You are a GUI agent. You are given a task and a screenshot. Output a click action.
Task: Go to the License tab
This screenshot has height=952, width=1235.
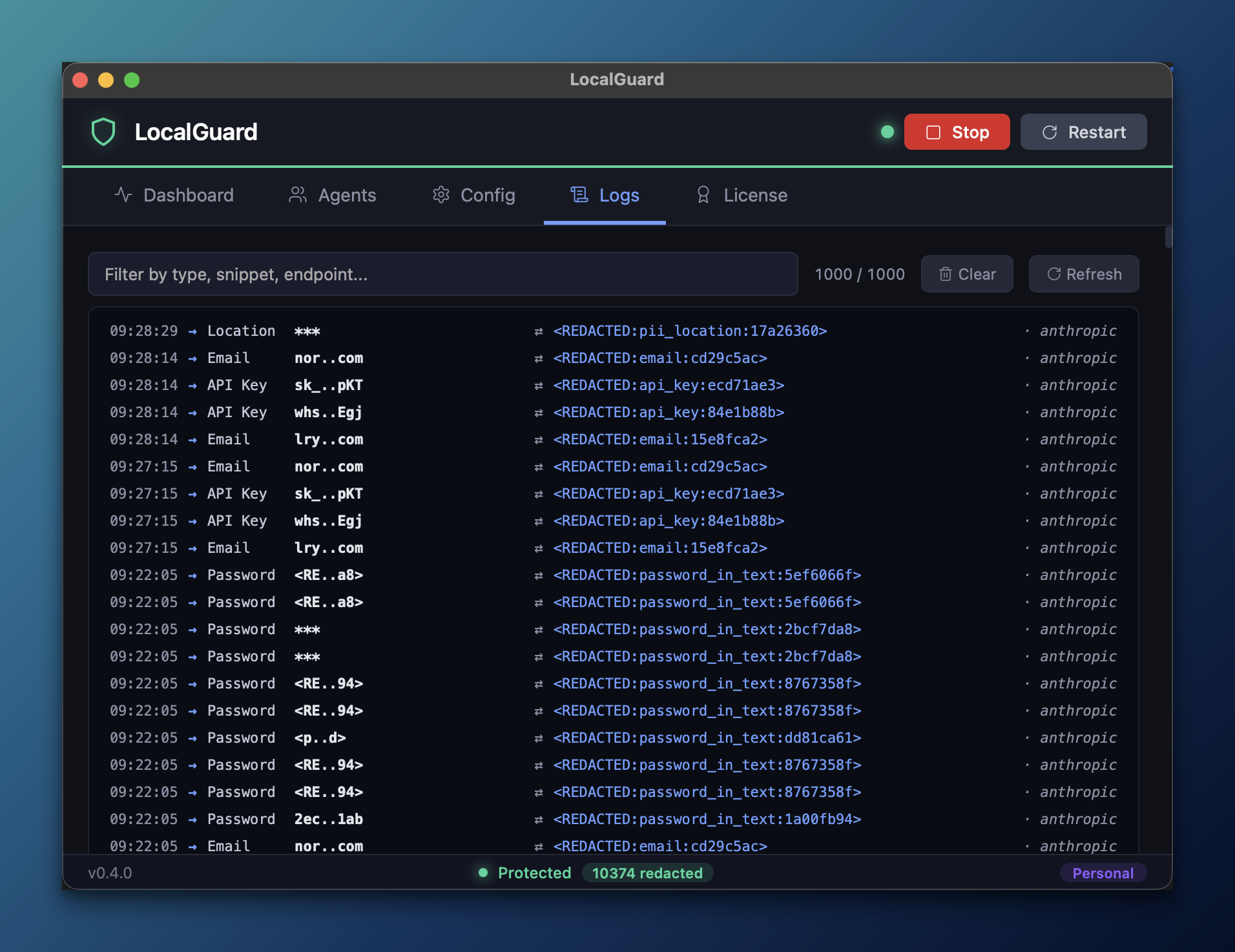[741, 195]
